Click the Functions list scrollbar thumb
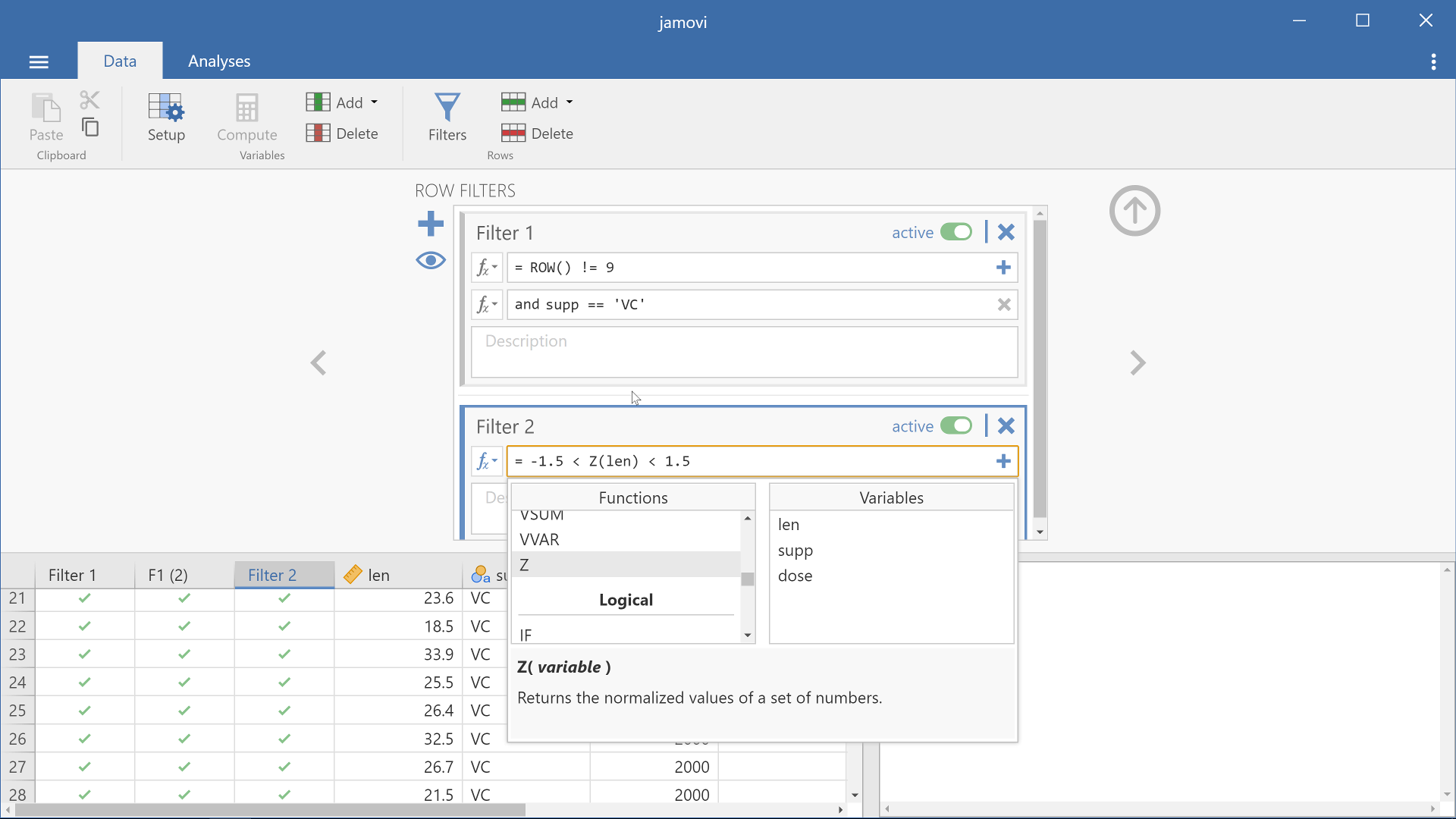1456x819 pixels. tap(748, 579)
